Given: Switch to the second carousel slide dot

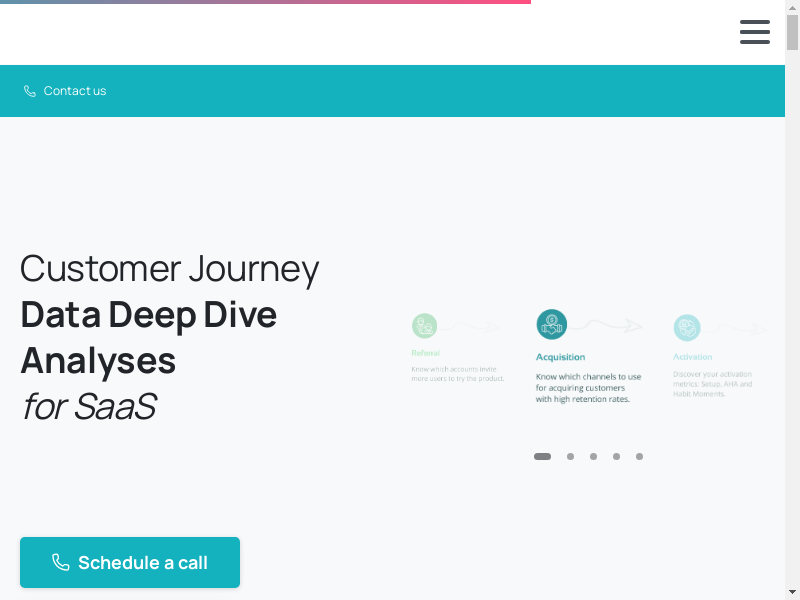Looking at the screenshot, I should [x=570, y=456].
